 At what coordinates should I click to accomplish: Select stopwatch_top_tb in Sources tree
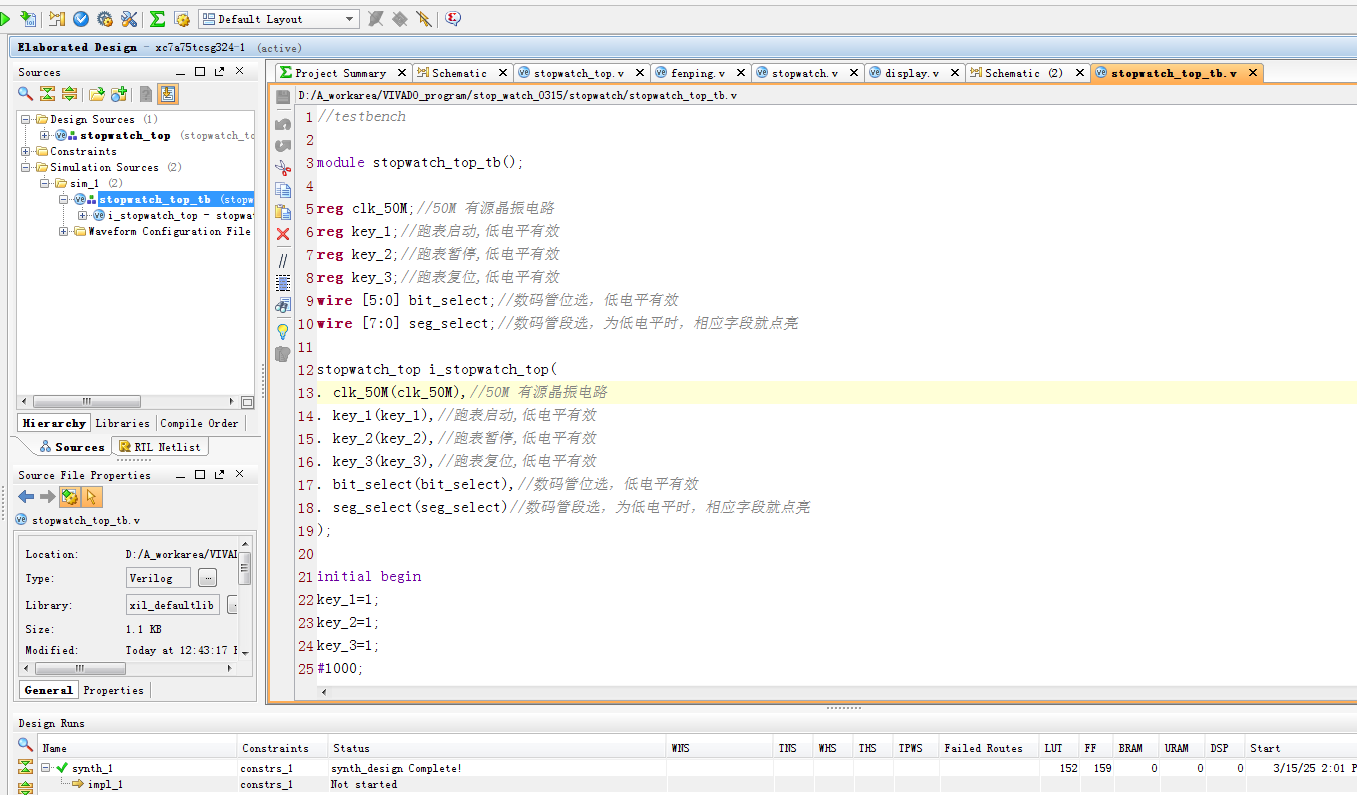pos(154,200)
